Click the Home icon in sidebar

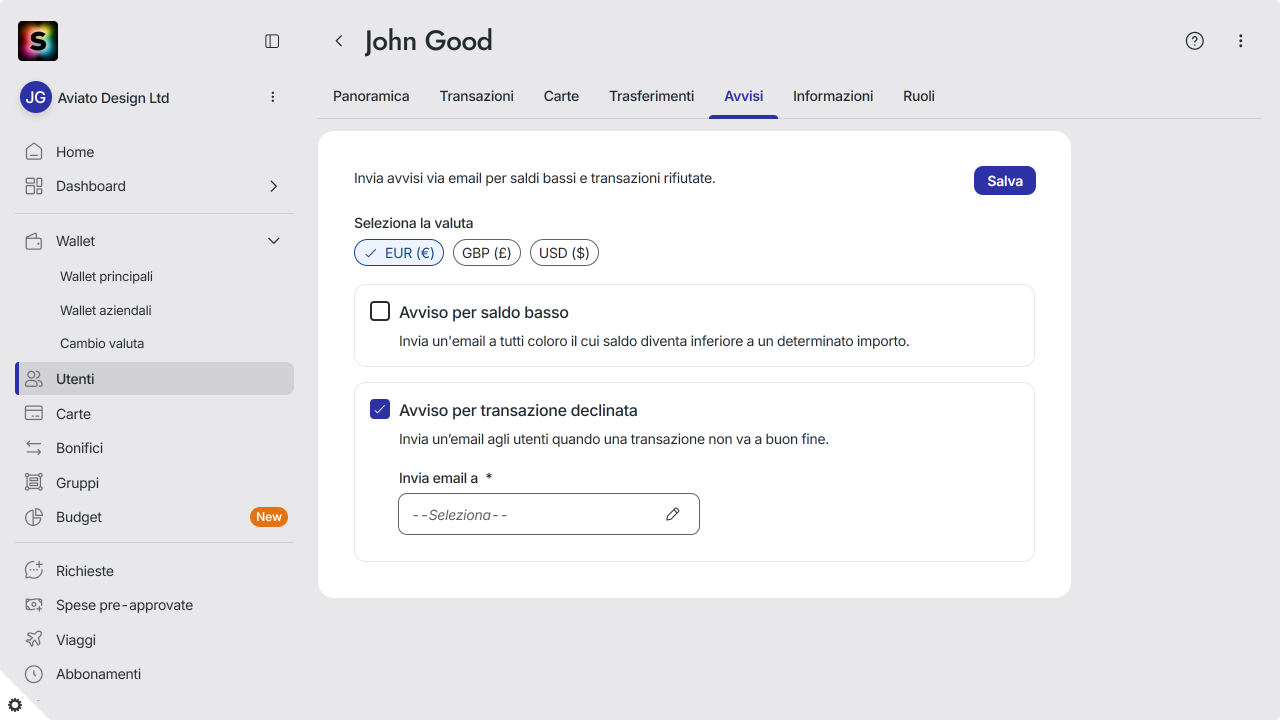coord(34,152)
